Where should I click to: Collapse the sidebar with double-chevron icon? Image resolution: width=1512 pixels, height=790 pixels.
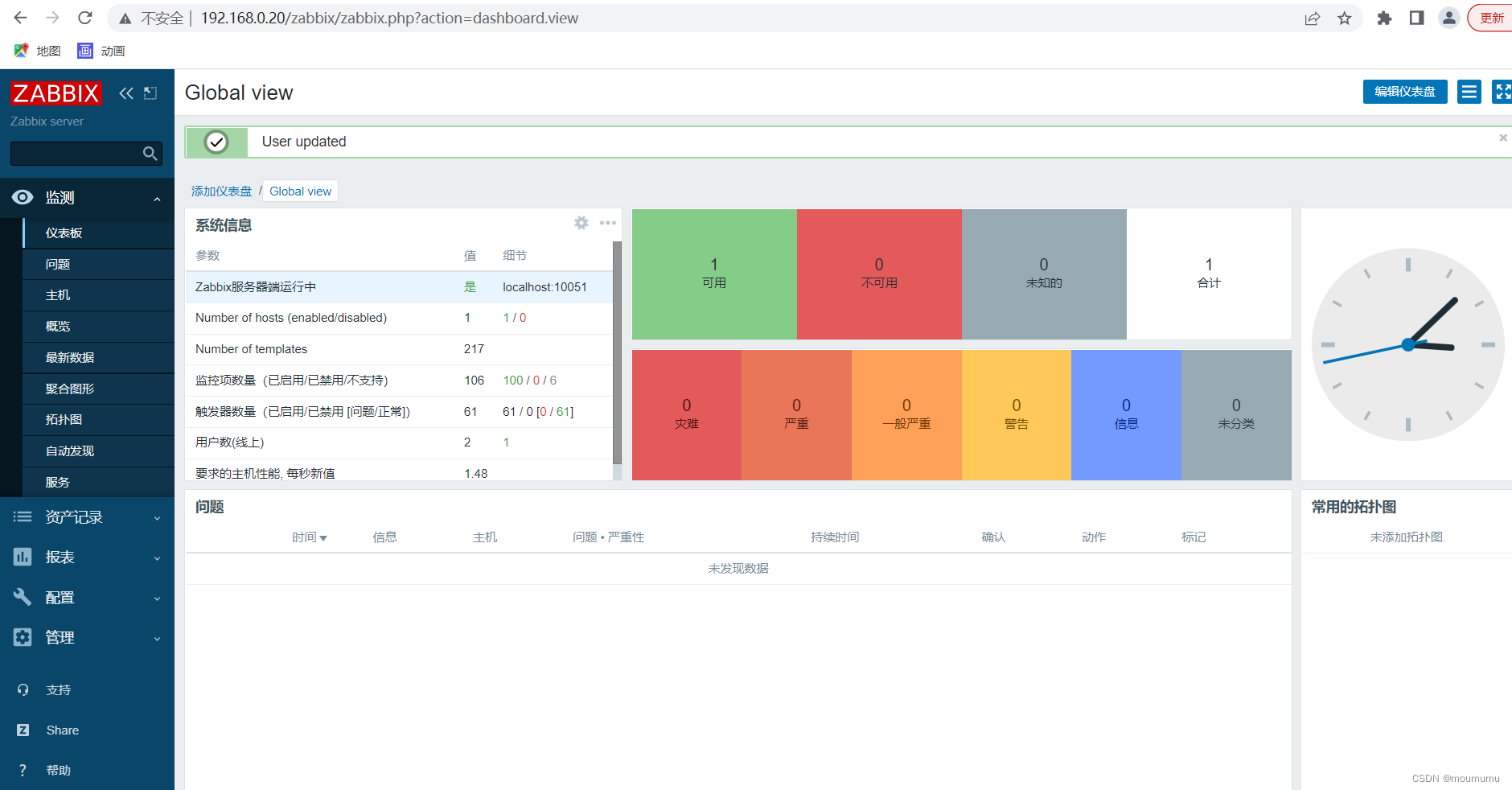pyautogui.click(x=126, y=93)
